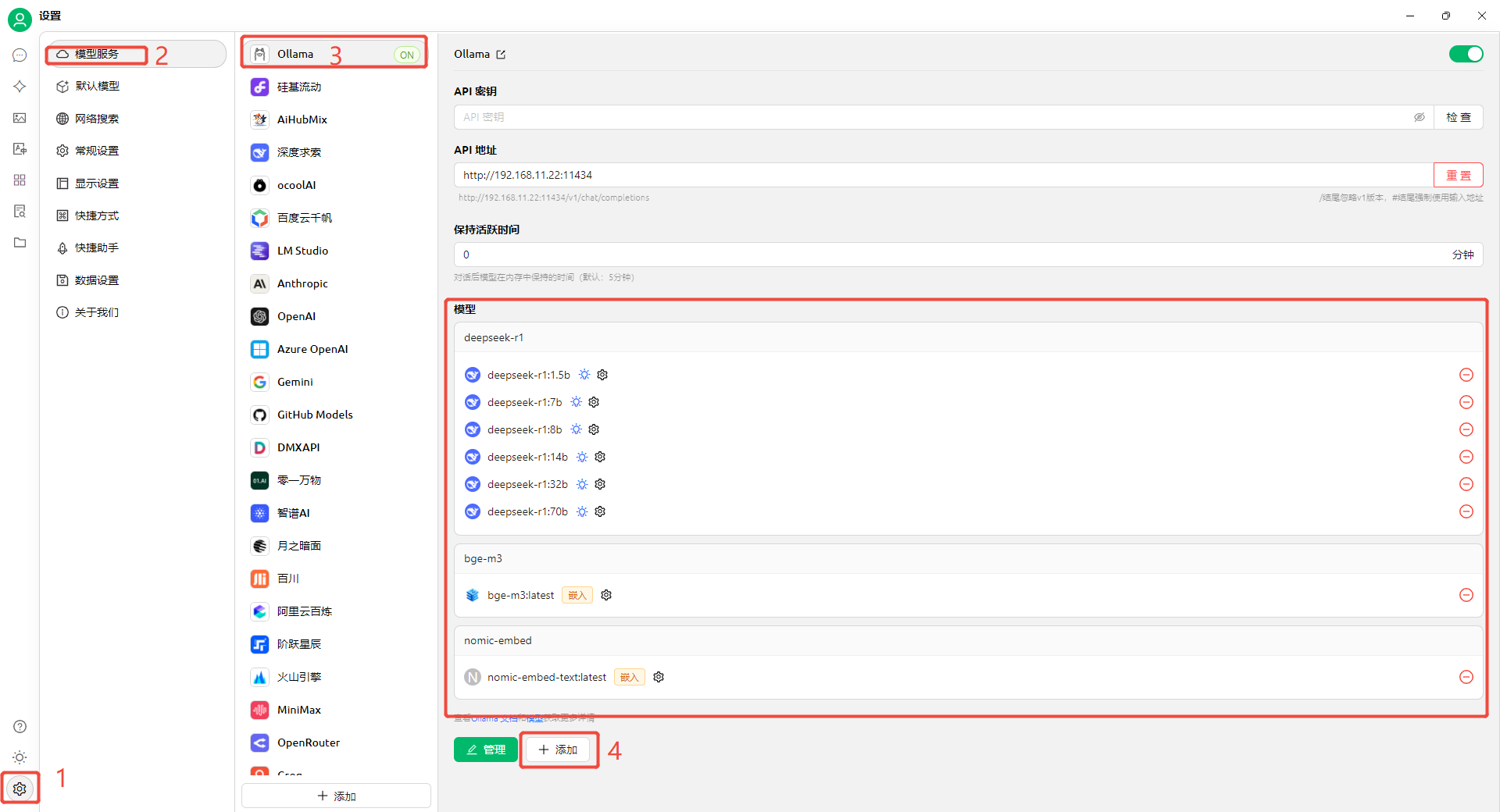Open settings gear for deepseek-r1:1.5b

click(x=602, y=375)
